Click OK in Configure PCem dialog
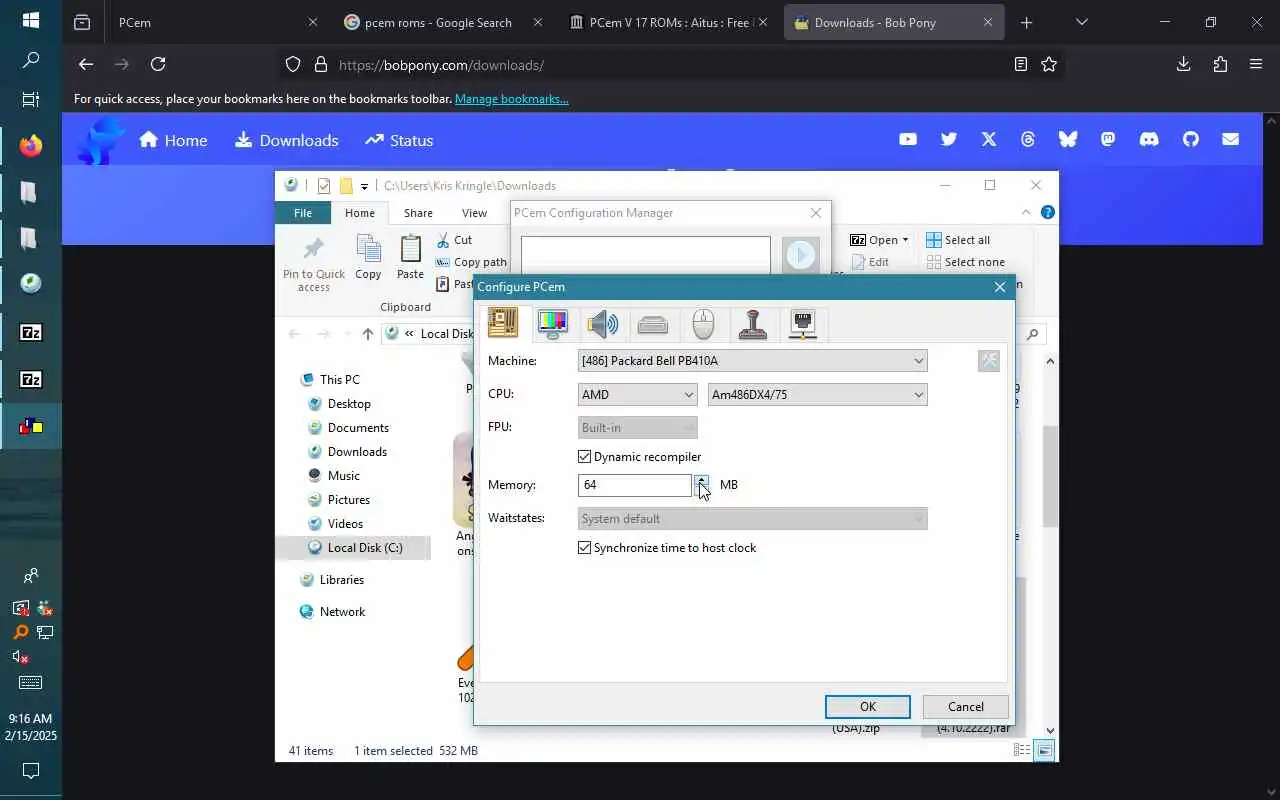This screenshot has height=800, width=1280. [867, 707]
